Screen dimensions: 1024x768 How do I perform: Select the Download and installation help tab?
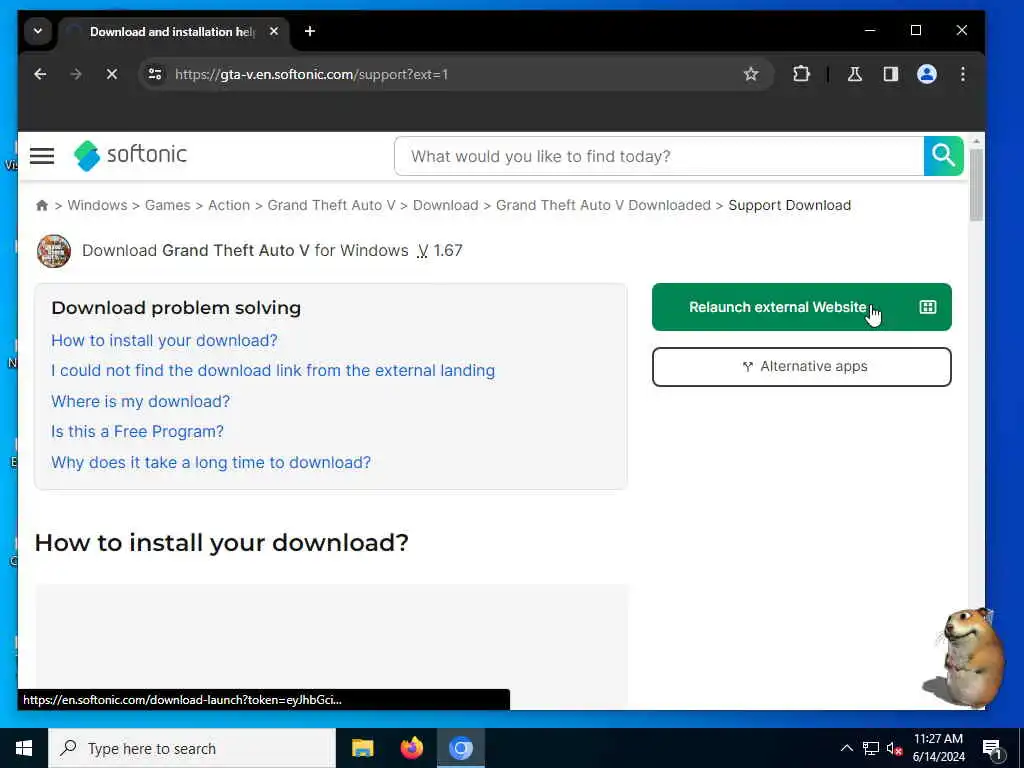click(x=174, y=32)
